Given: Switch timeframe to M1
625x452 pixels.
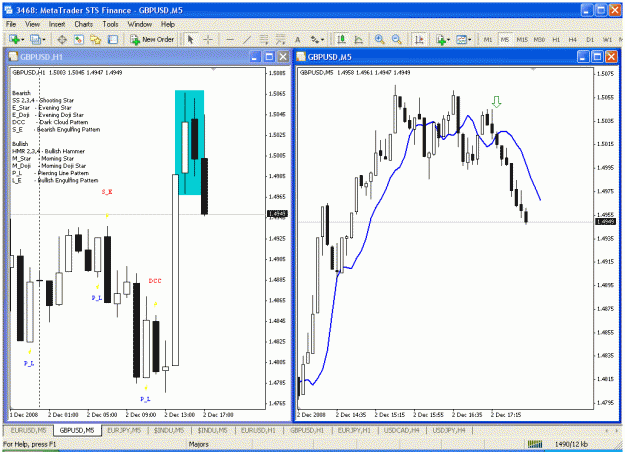Looking at the screenshot, I should (488, 39).
